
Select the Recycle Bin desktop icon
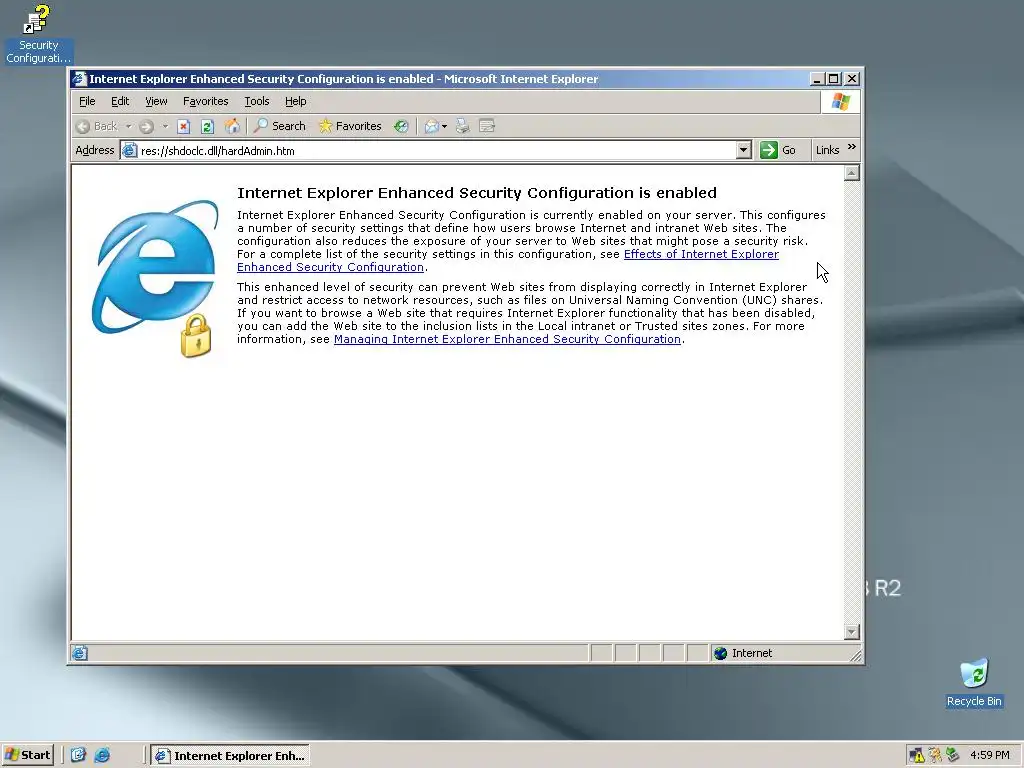click(x=974, y=683)
